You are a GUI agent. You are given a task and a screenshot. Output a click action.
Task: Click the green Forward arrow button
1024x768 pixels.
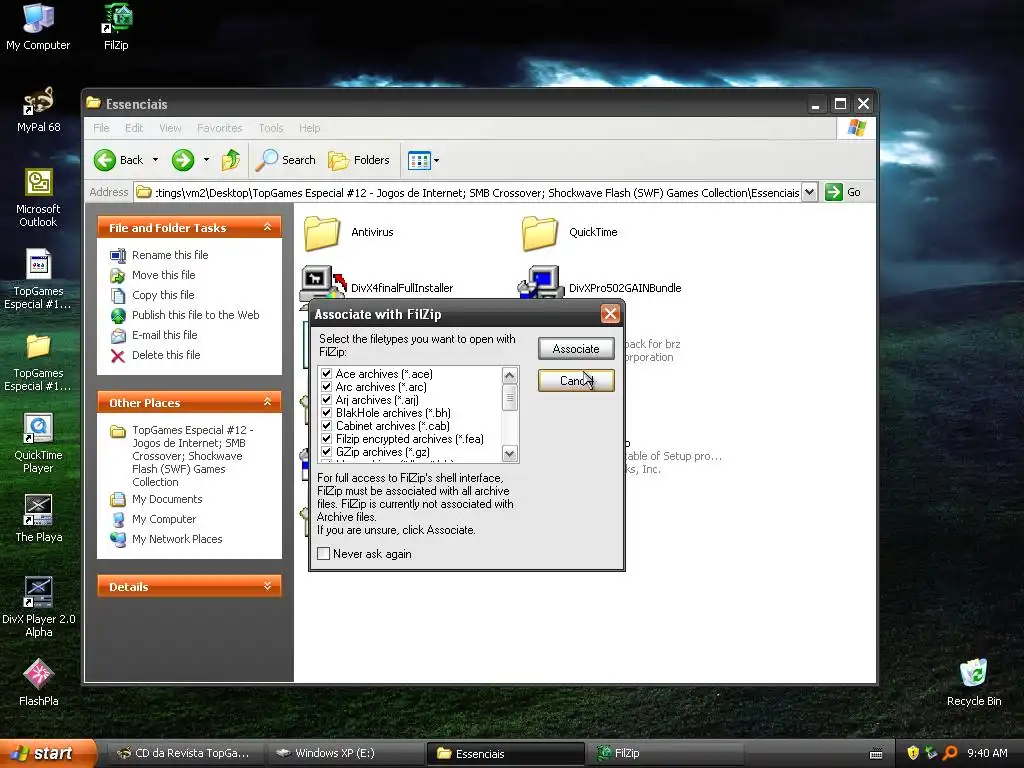pos(183,160)
